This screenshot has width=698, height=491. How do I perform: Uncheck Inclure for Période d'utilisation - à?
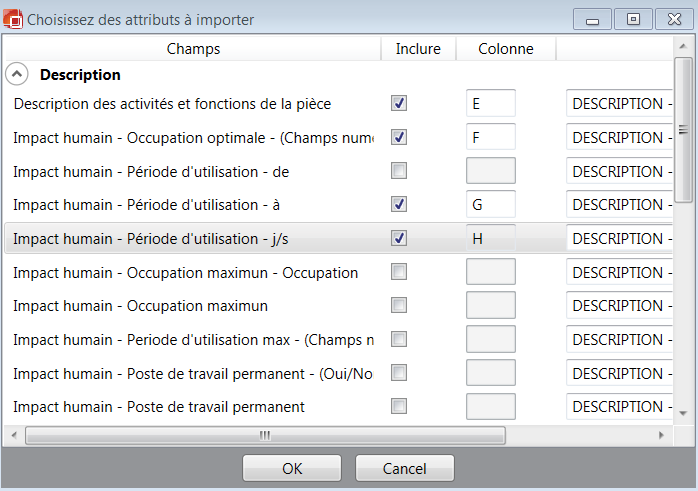coord(399,204)
